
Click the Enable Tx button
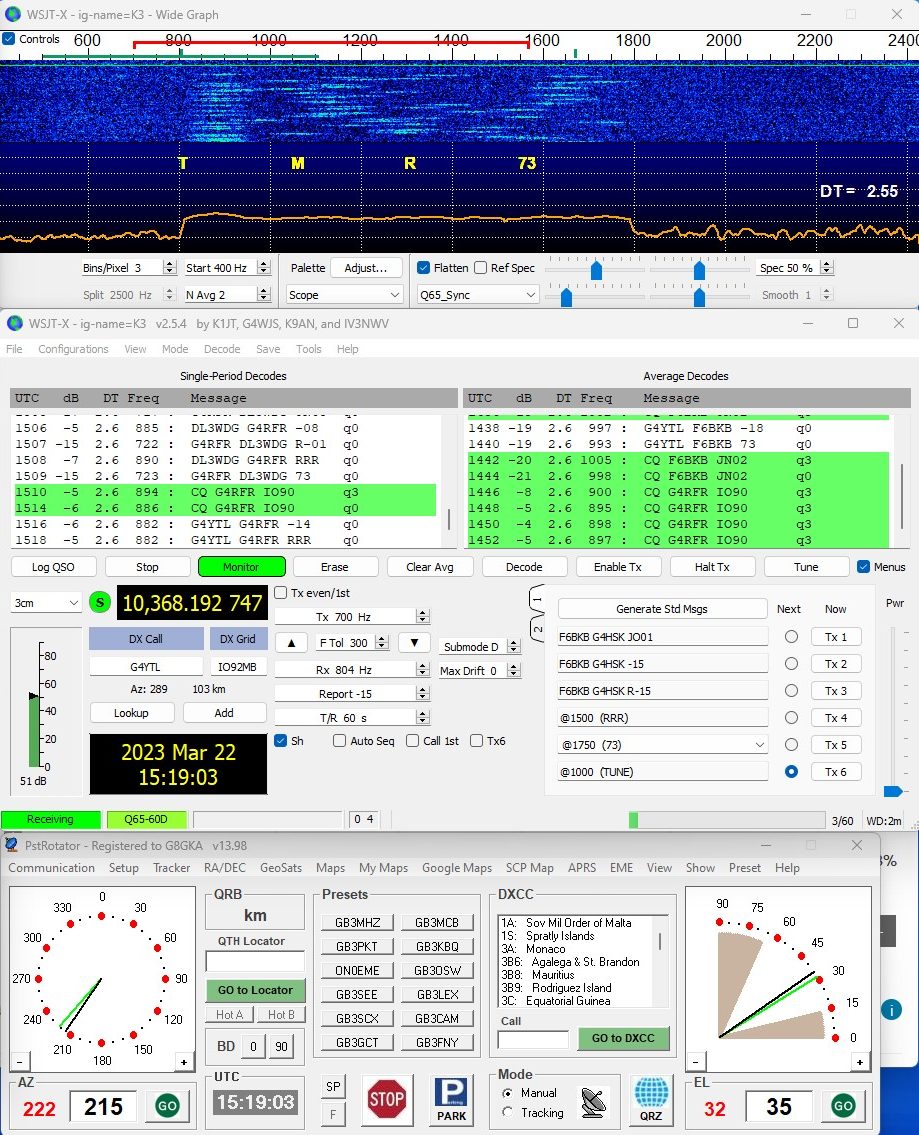[617, 567]
